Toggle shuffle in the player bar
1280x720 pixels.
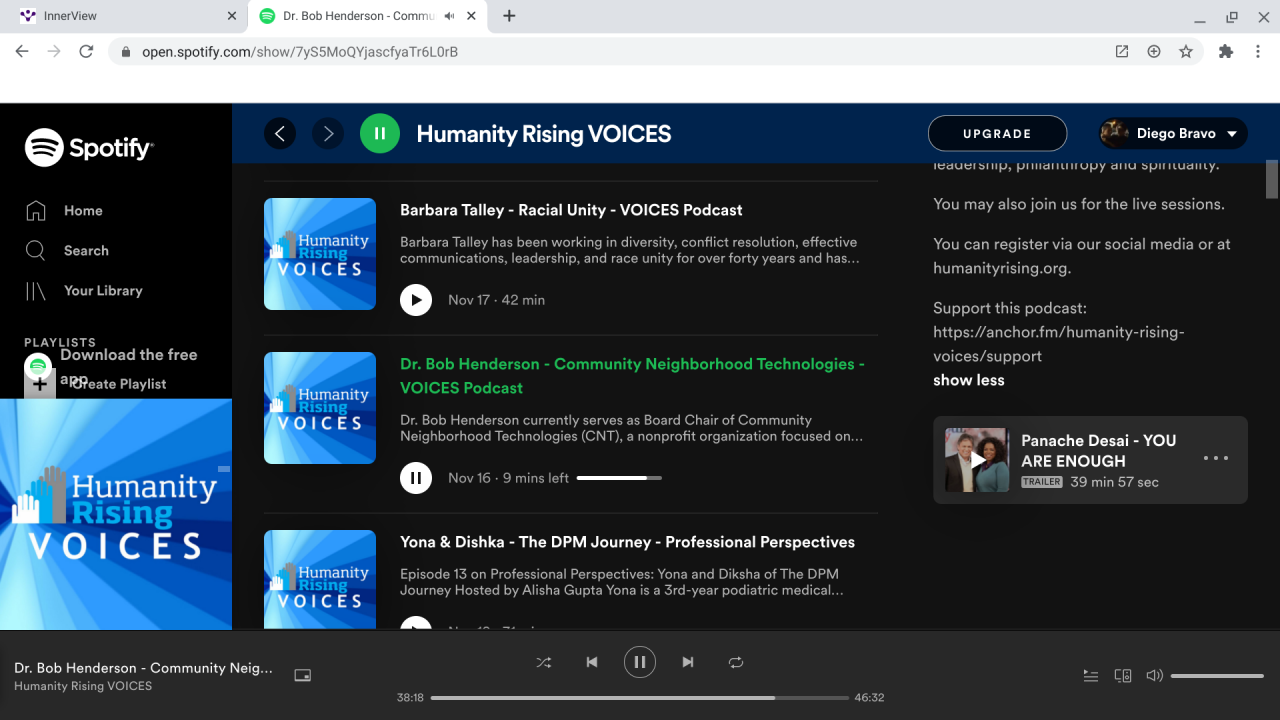(x=544, y=662)
